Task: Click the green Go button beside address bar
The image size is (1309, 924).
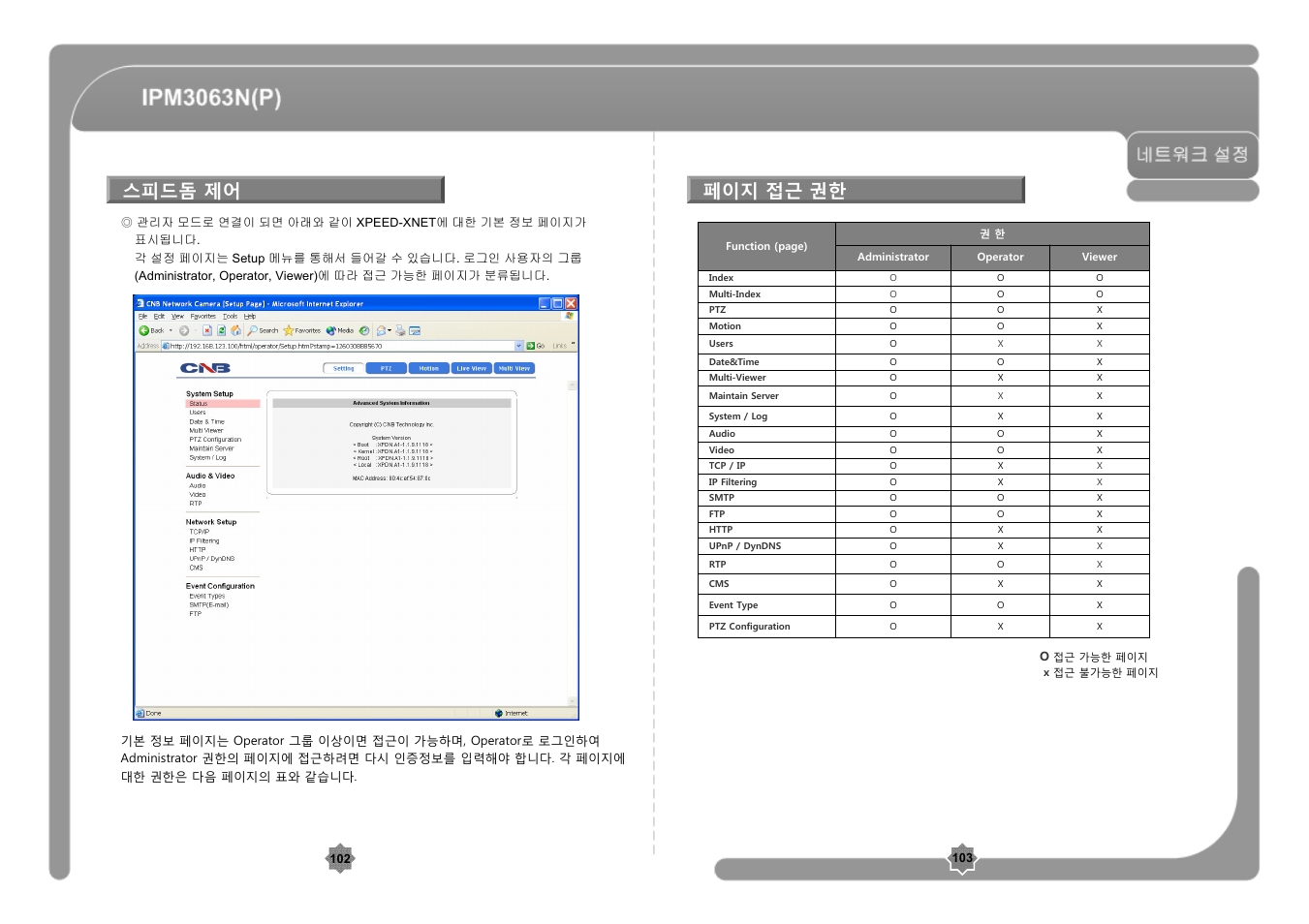Action: (535, 346)
